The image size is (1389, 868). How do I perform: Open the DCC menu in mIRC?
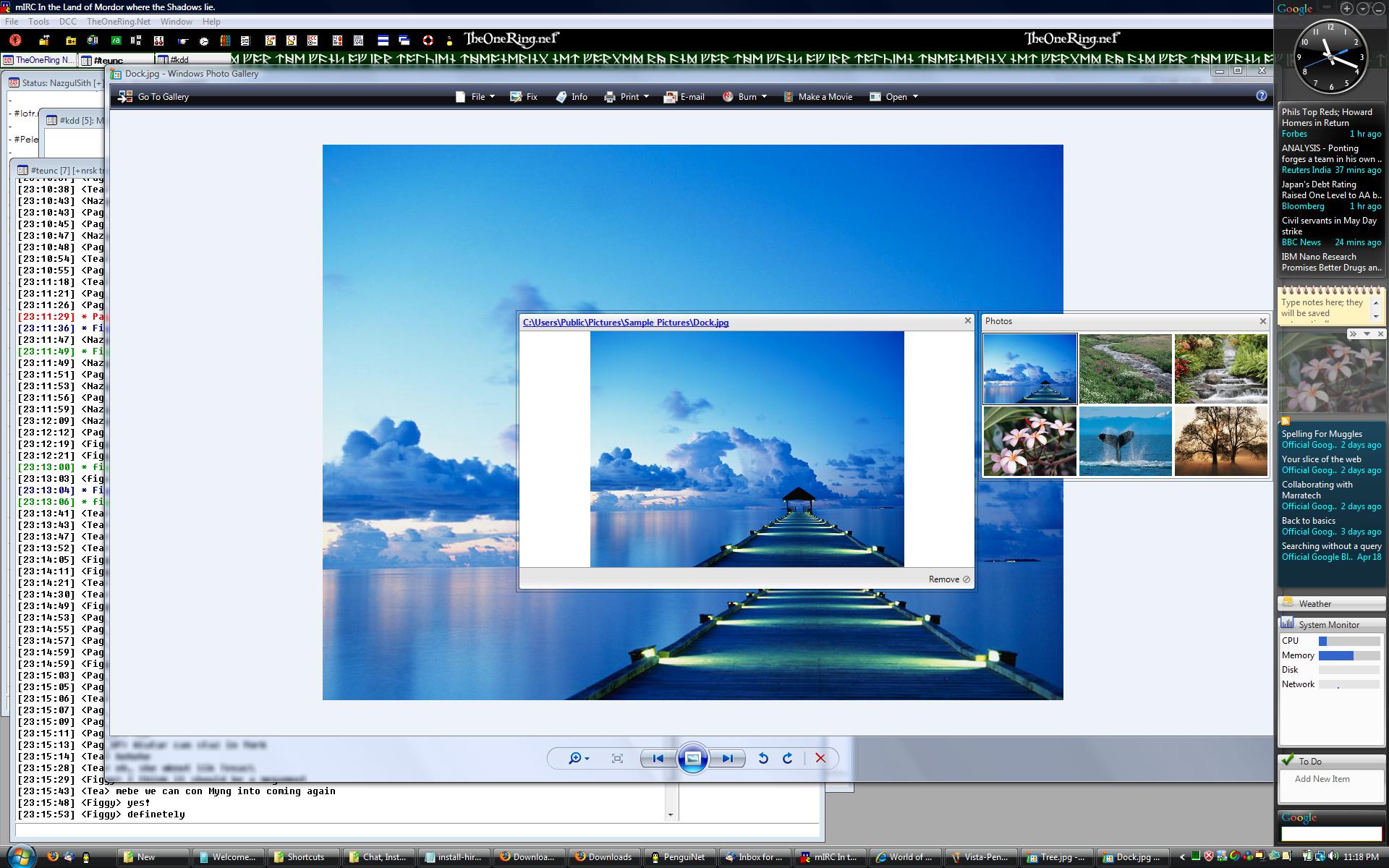pos(68,22)
